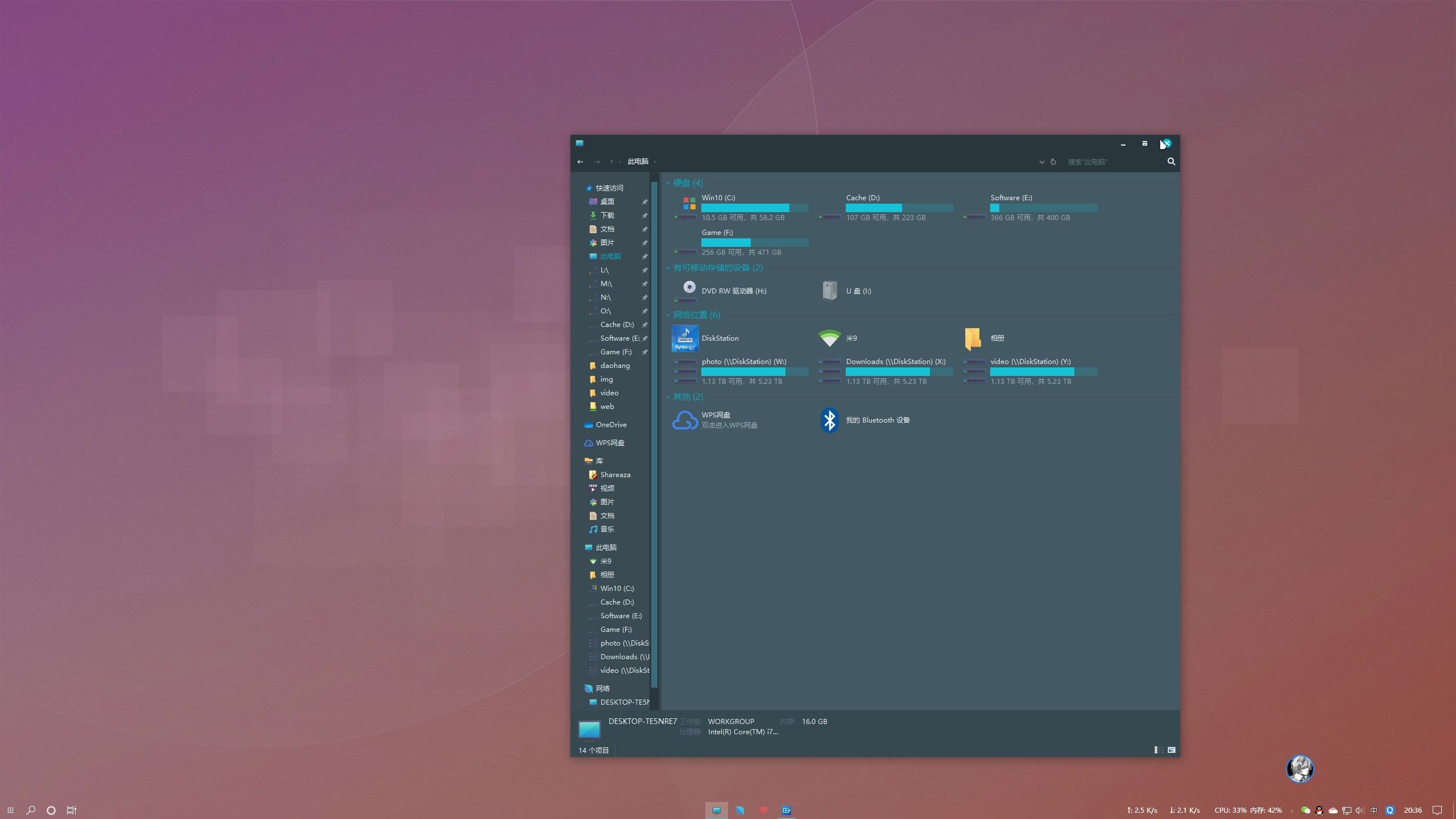Click the Game (F:) storage bar

[x=755, y=243]
